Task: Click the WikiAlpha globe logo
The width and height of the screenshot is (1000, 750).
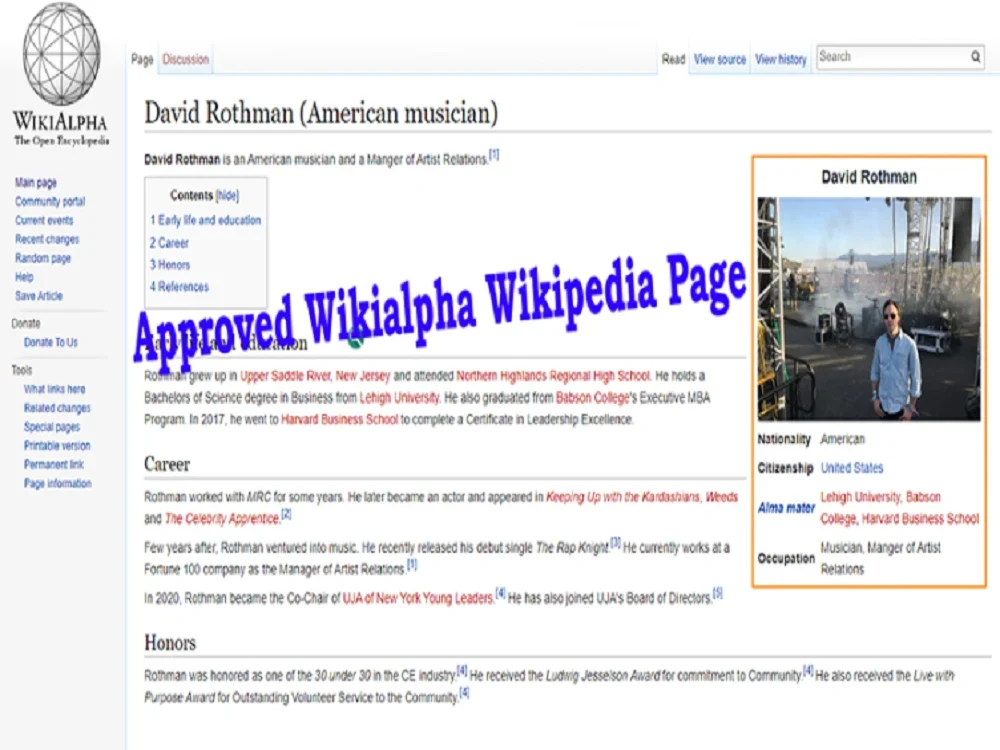Action: point(61,53)
